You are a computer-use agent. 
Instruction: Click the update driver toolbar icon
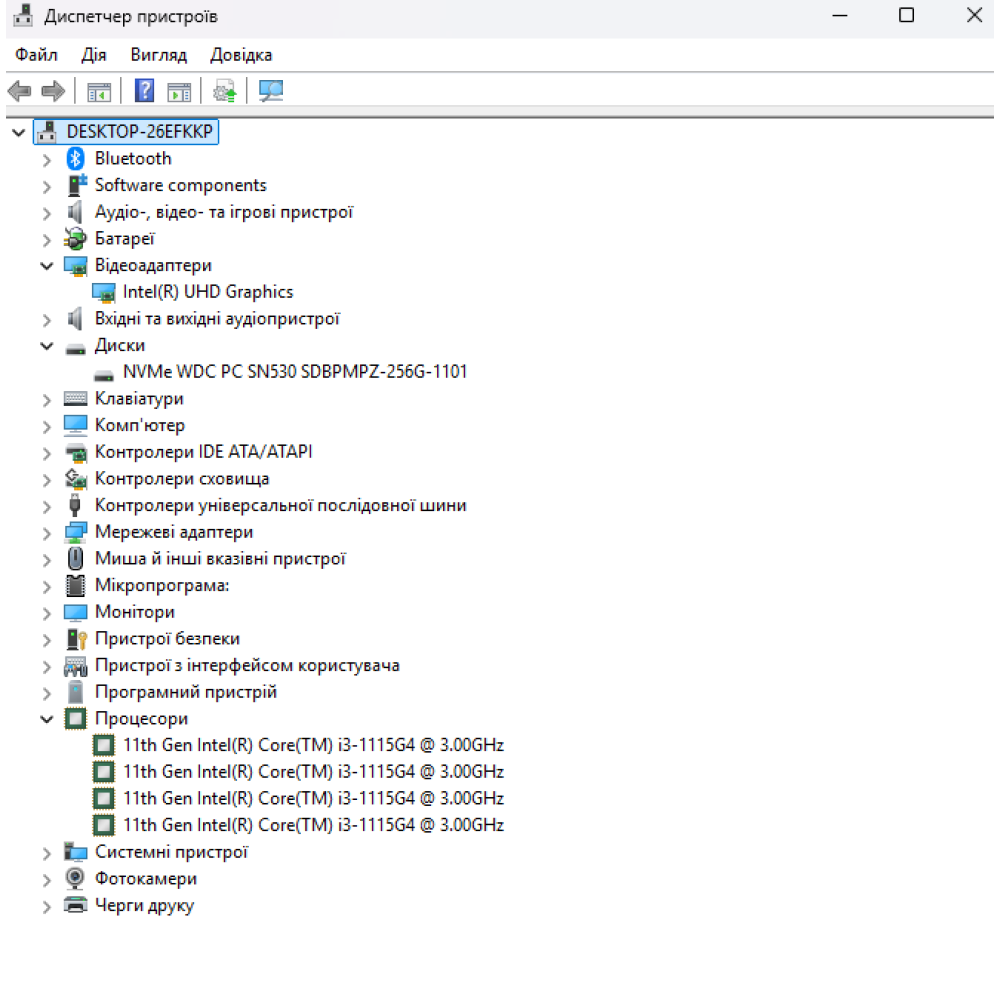point(225,92)
